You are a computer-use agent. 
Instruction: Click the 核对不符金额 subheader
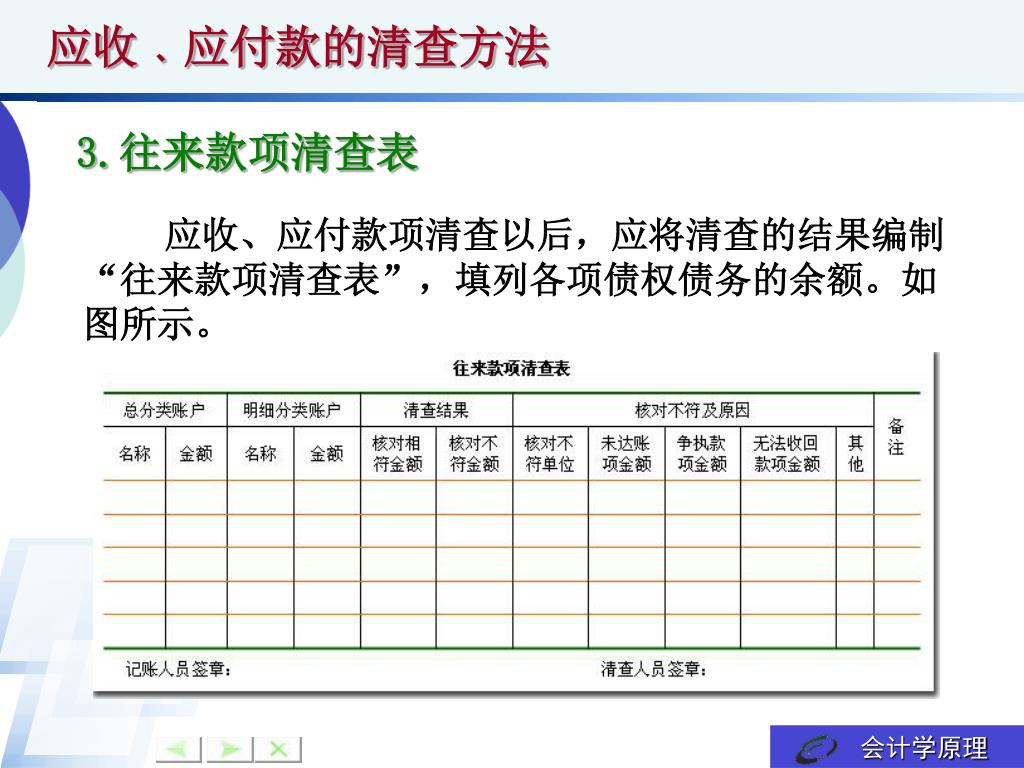[x=474, y=453]
